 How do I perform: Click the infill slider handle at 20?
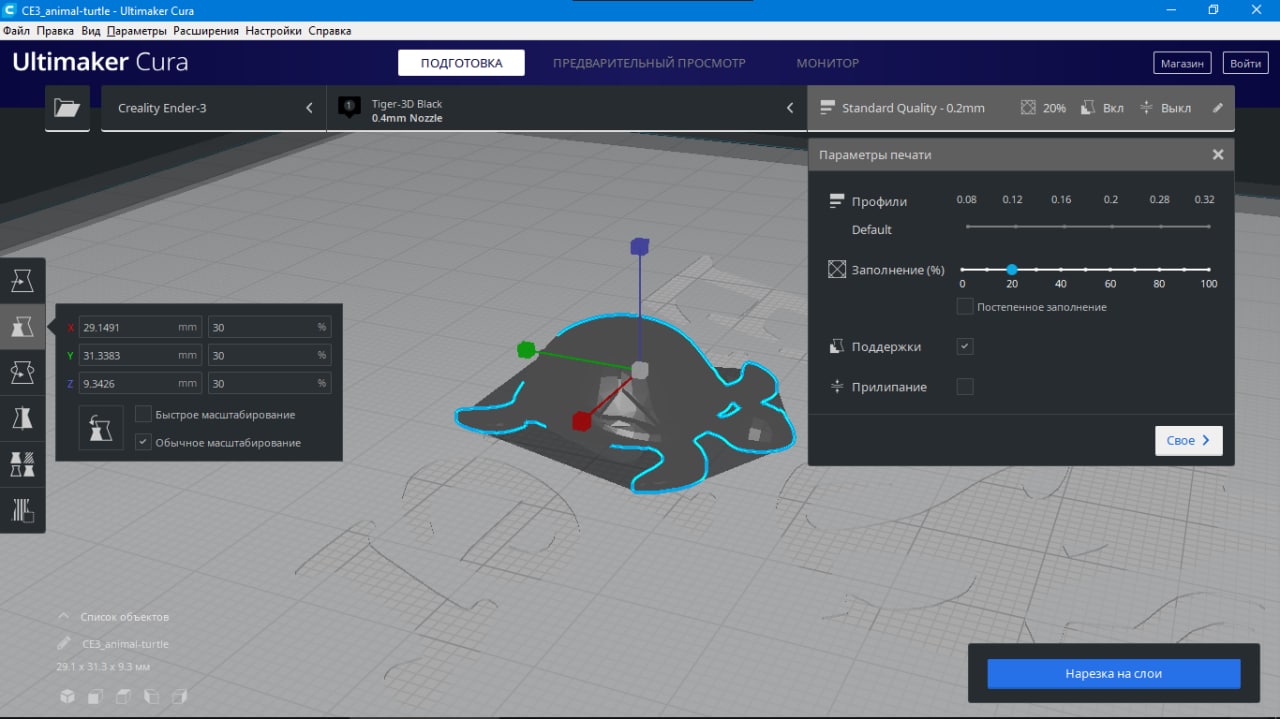(x=1012, y=269)
